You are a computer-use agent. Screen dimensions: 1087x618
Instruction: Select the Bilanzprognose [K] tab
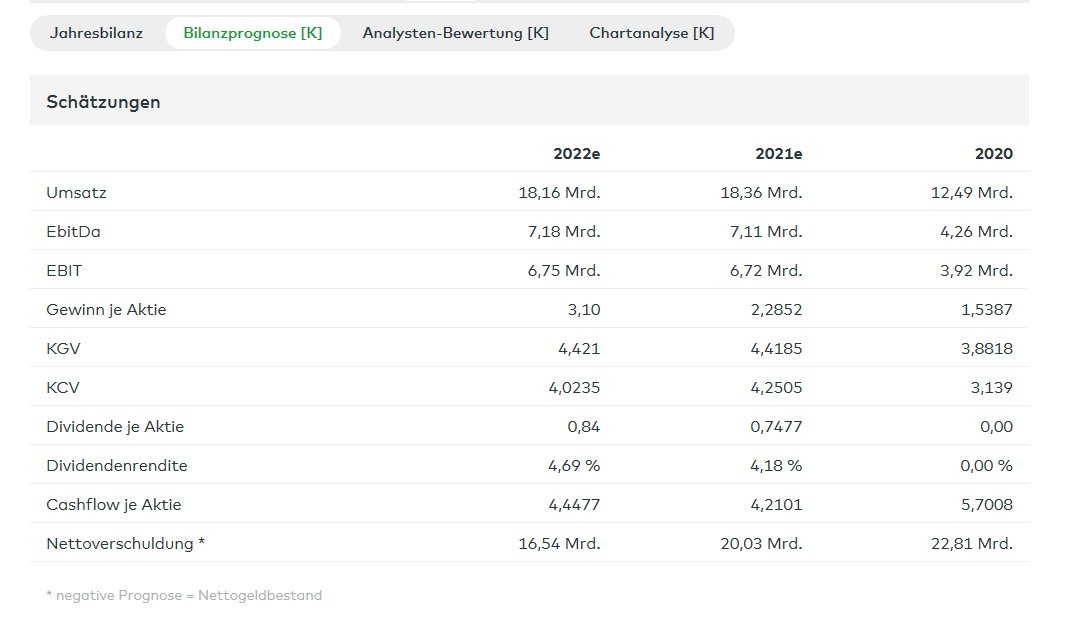252,33
